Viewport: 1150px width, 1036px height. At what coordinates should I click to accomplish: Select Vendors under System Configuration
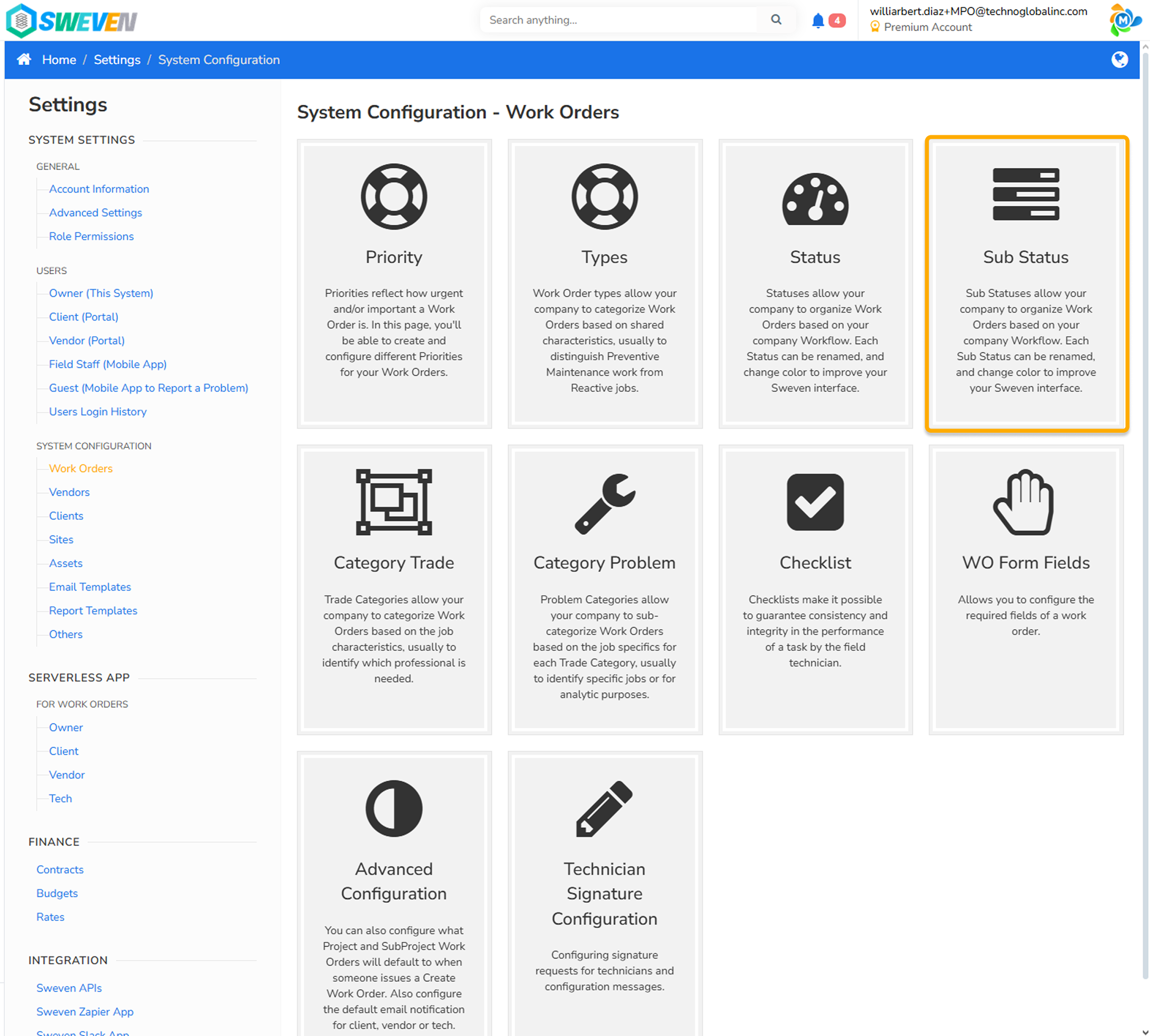click(x=70, y=492)
